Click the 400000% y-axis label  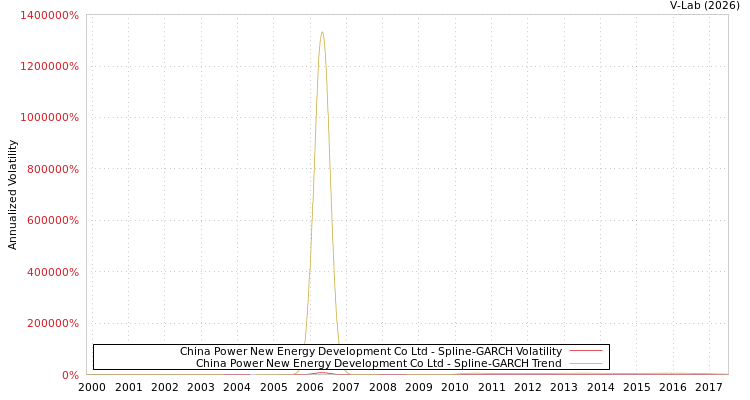click(53, 272)
